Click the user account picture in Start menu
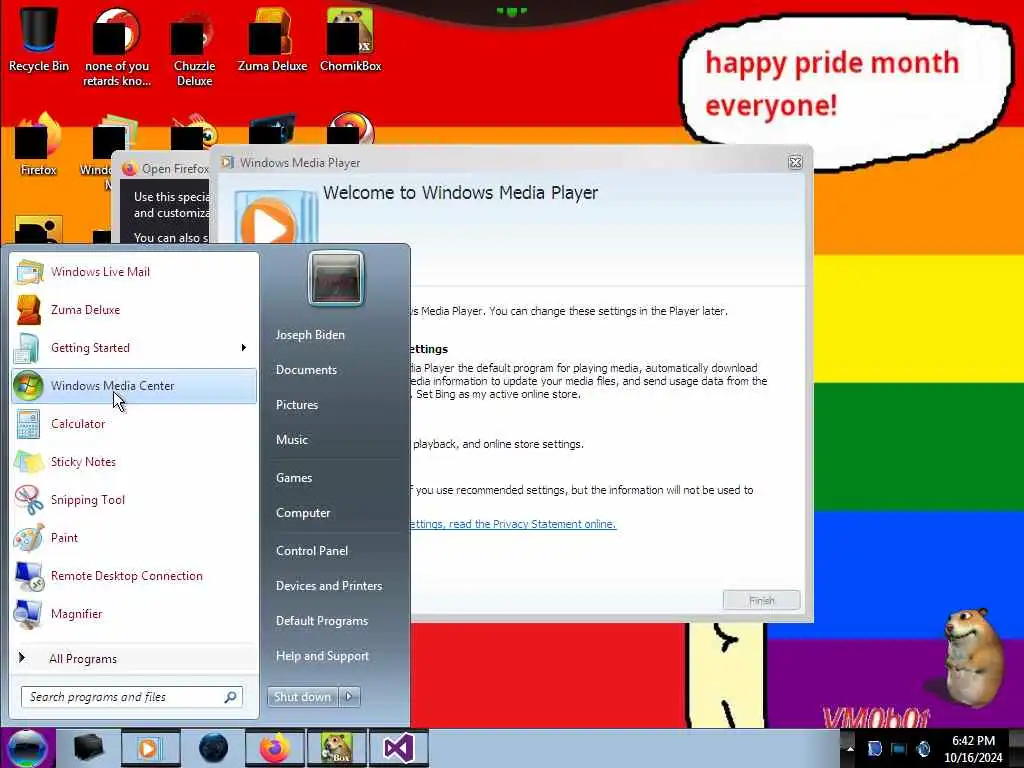1024x768 pixels. [336, 278]
